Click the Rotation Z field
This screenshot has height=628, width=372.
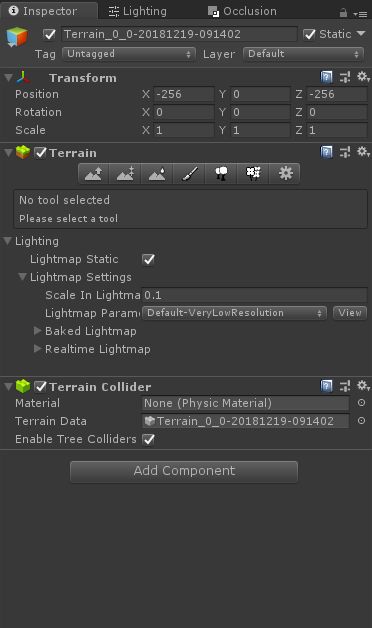pos(336,112)
